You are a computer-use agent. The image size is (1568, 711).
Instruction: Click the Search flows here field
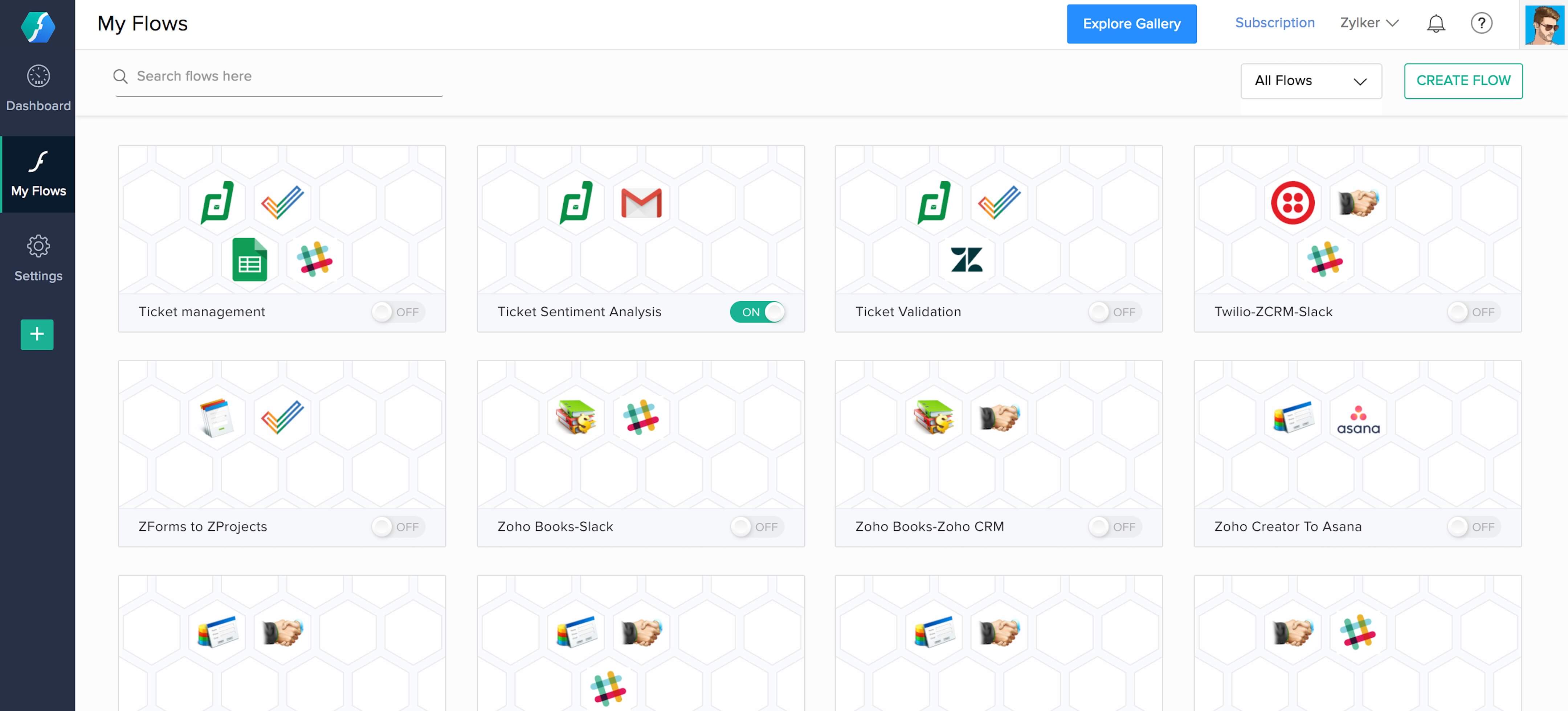(x=279, y=77)
